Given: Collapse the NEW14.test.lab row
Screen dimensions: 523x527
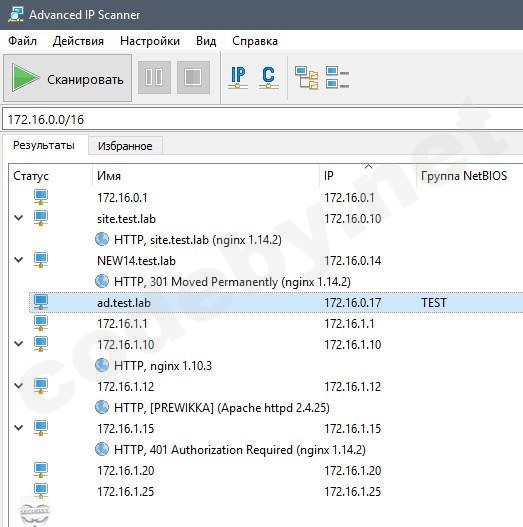Looking at the screenshot, I should (x=19, y=260).
